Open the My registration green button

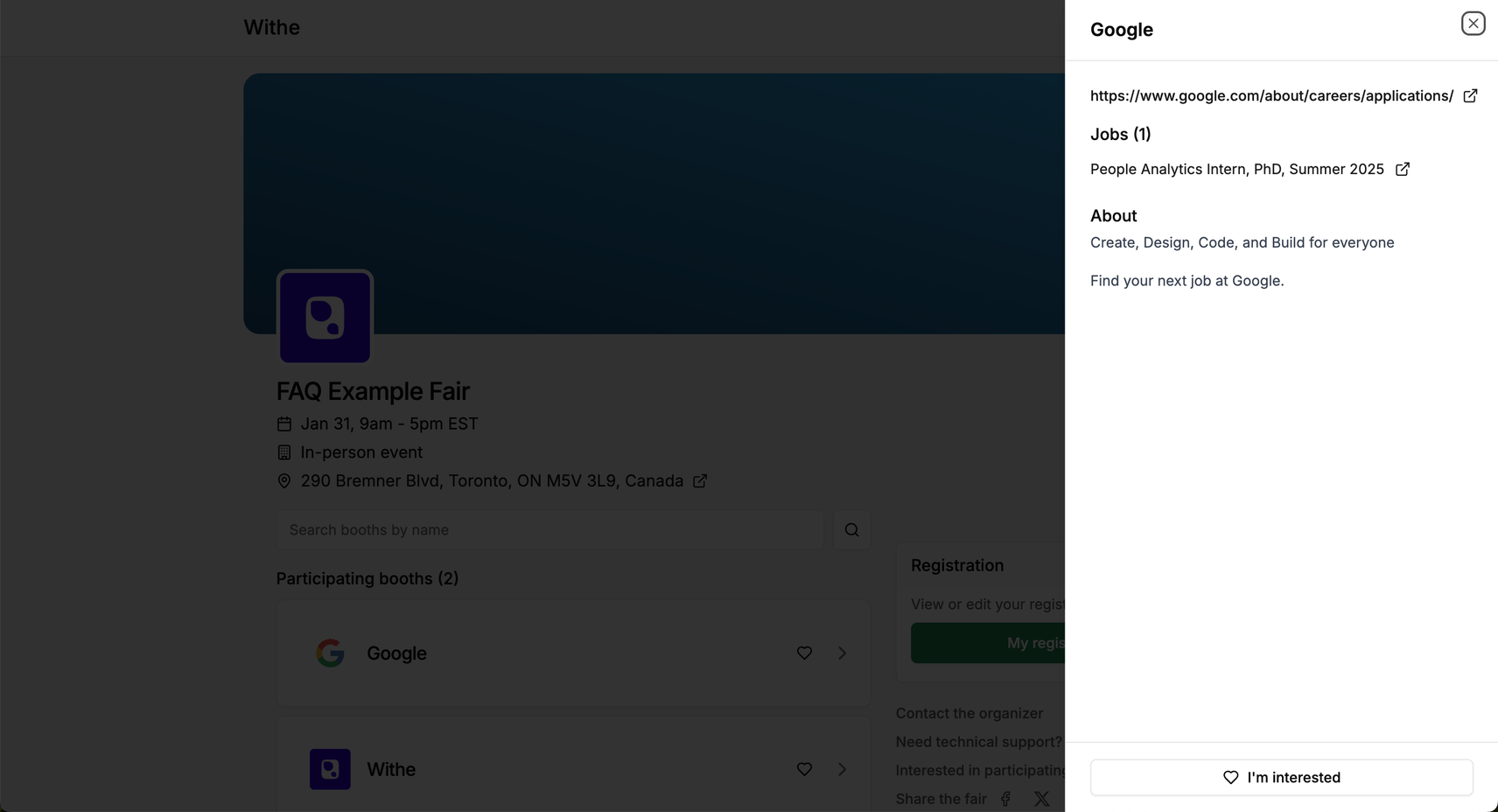988,643
